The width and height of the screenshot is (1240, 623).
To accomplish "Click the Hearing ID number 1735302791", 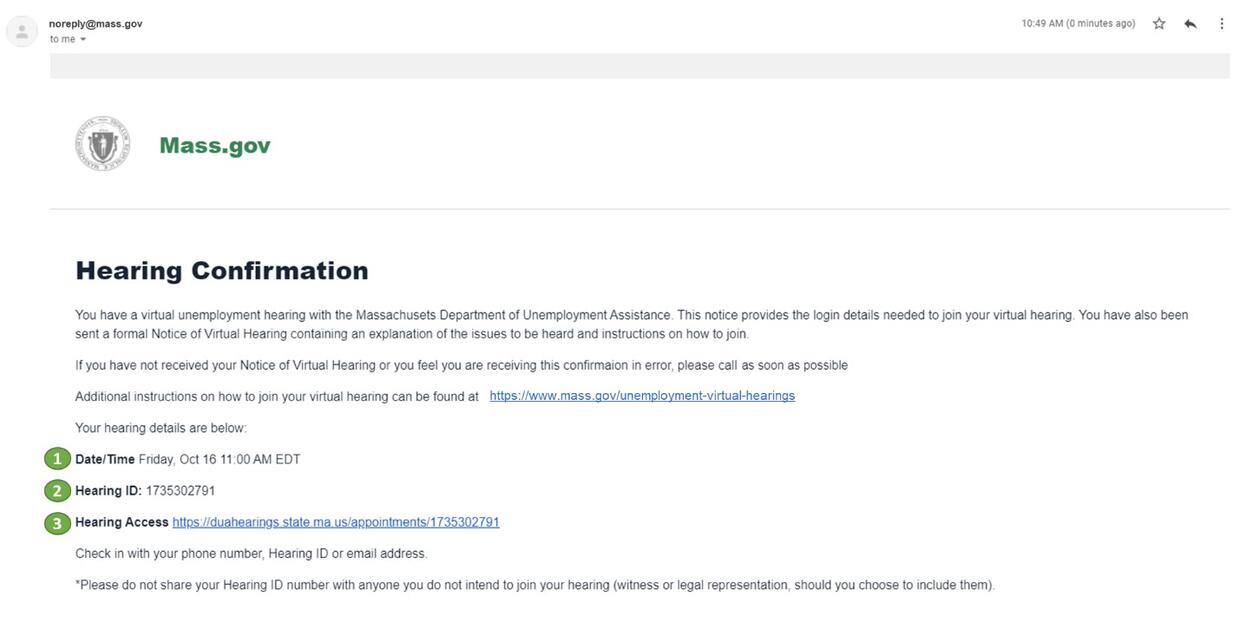I will click(180, 491).
